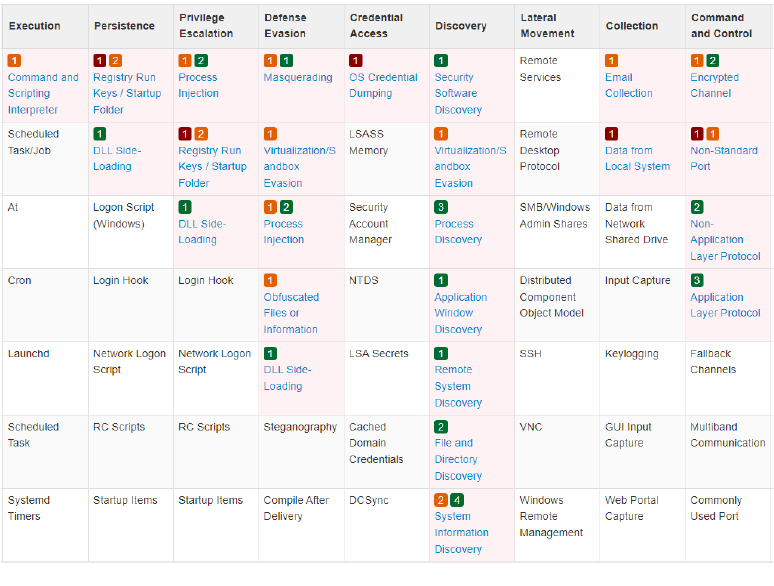Click the green 4 badge above System Information Discovery
Viewport: 774px width, 586px height.
457,500
